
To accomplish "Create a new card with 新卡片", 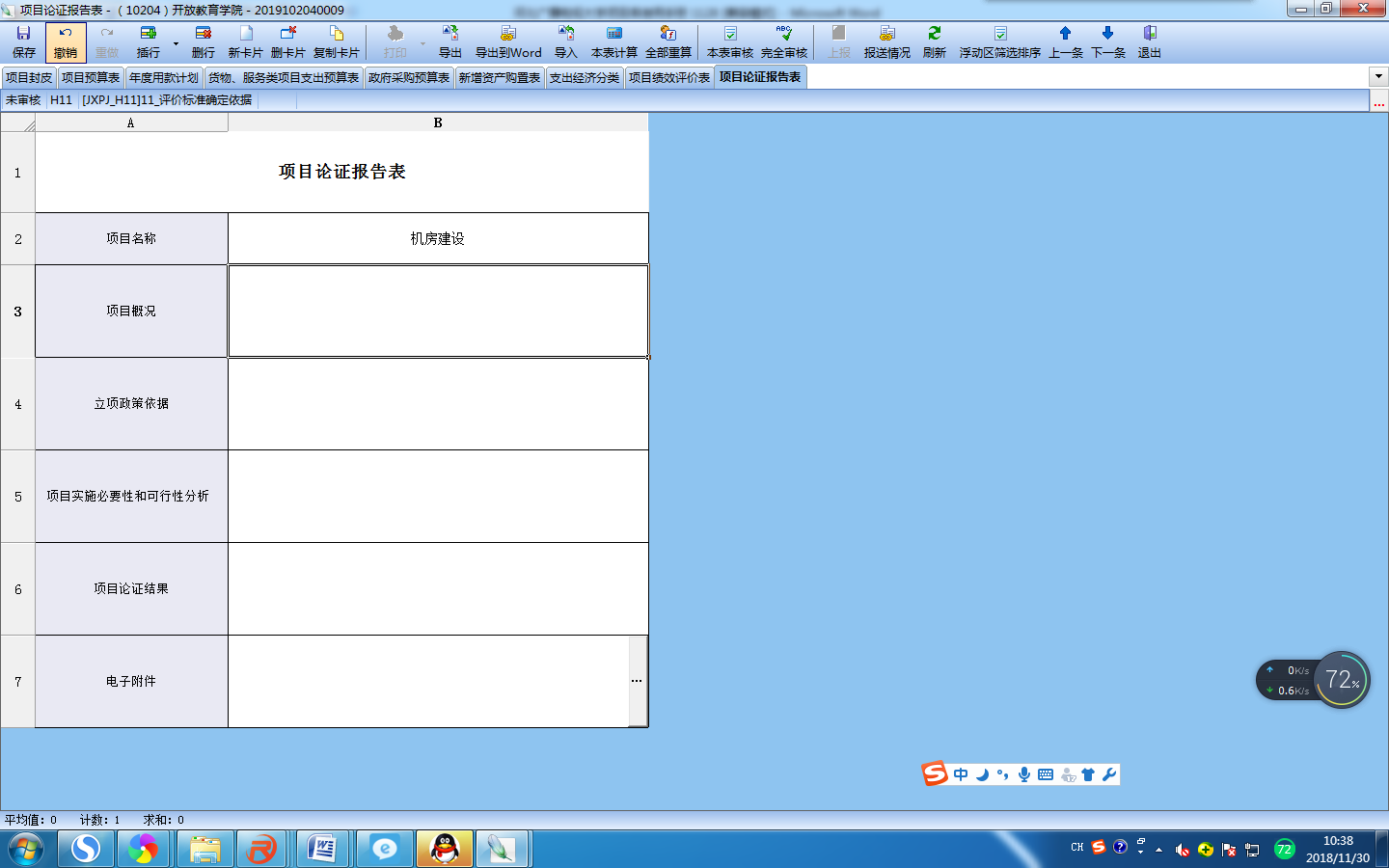I will pos(245,42).
